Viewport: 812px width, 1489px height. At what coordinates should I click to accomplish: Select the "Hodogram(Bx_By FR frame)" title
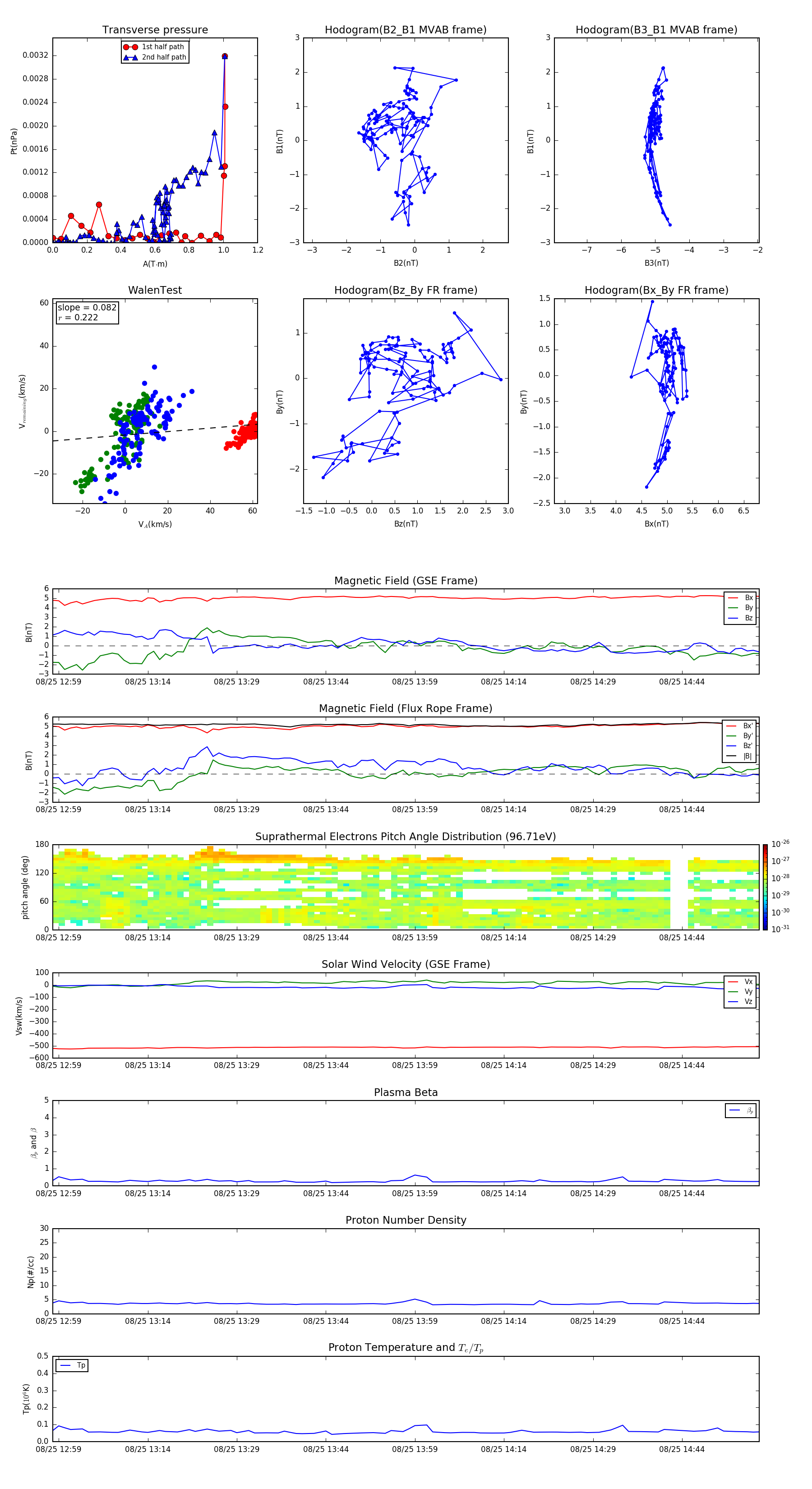(656, 290)
